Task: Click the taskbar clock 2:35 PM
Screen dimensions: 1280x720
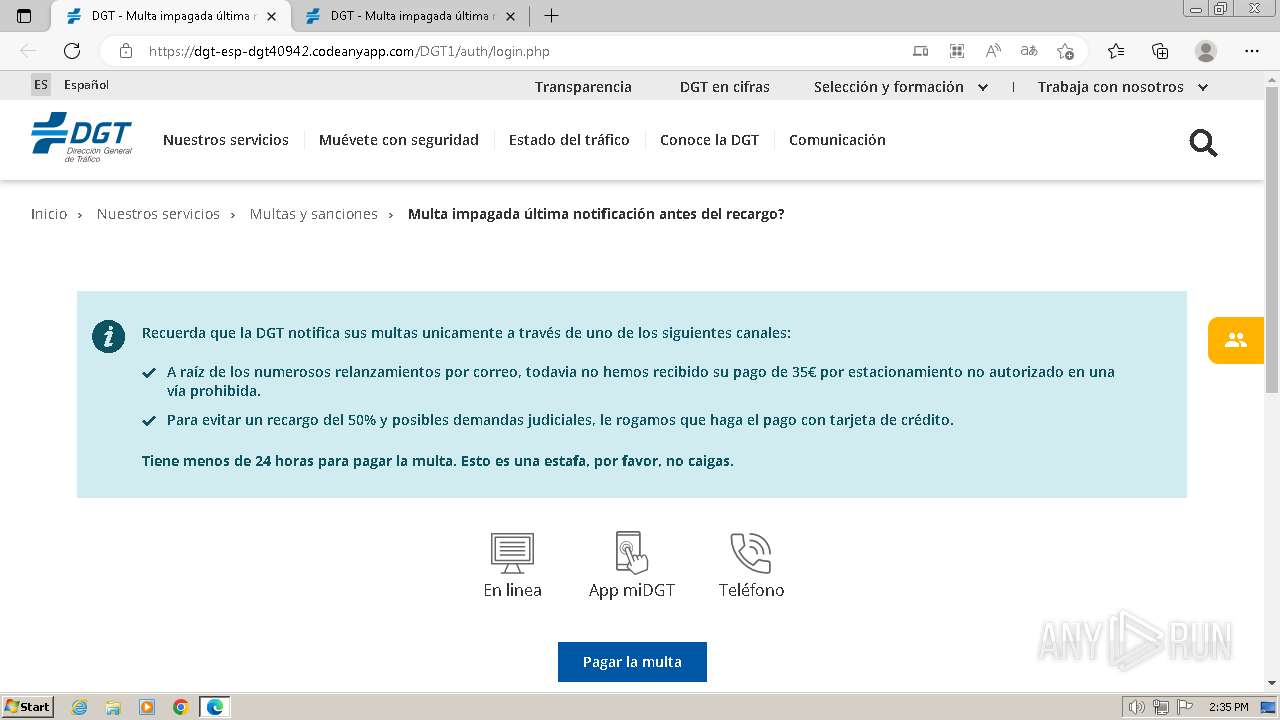Action: point(1229,707)
